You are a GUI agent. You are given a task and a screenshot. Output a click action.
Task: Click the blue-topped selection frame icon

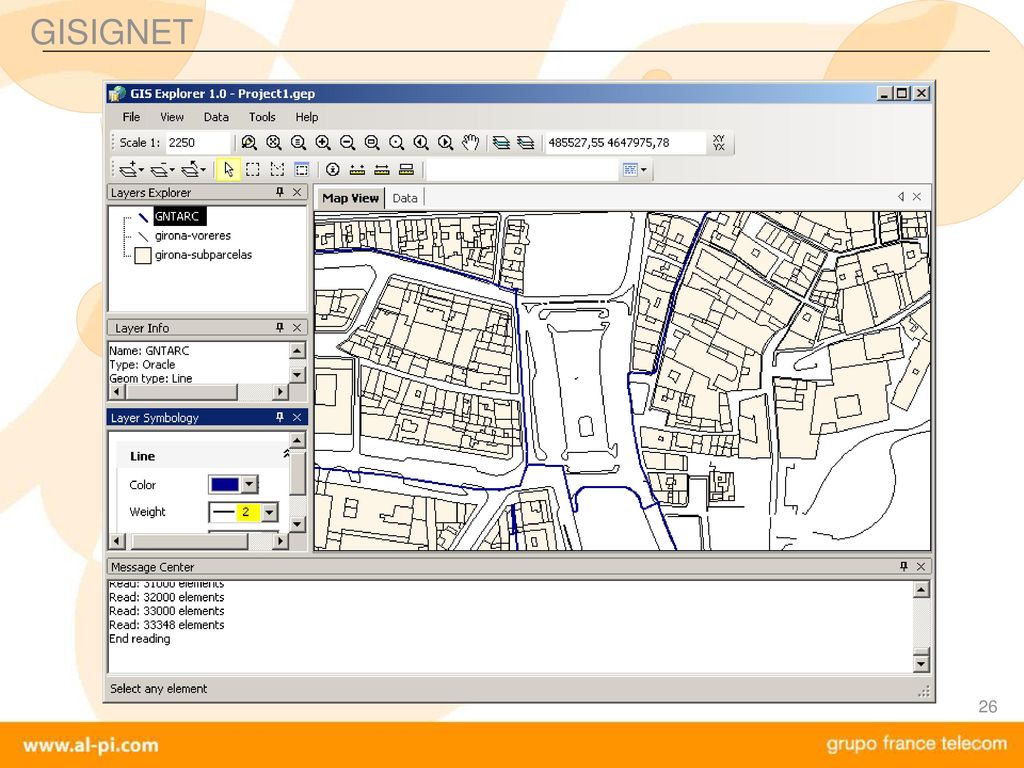(302, 170)
